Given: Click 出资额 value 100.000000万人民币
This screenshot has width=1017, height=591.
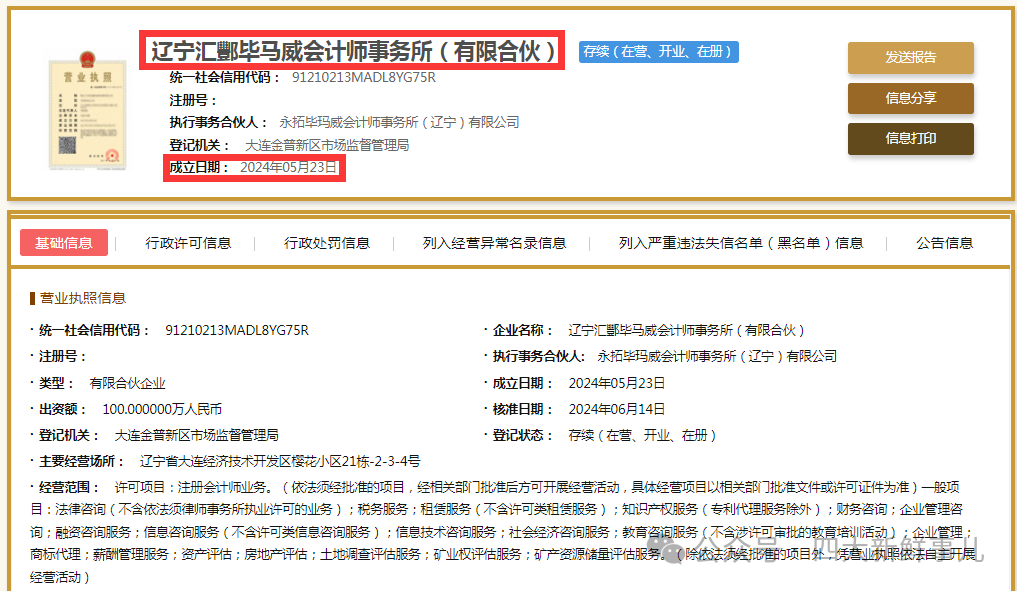Looking at the screenshot, I should coord(162,409).
